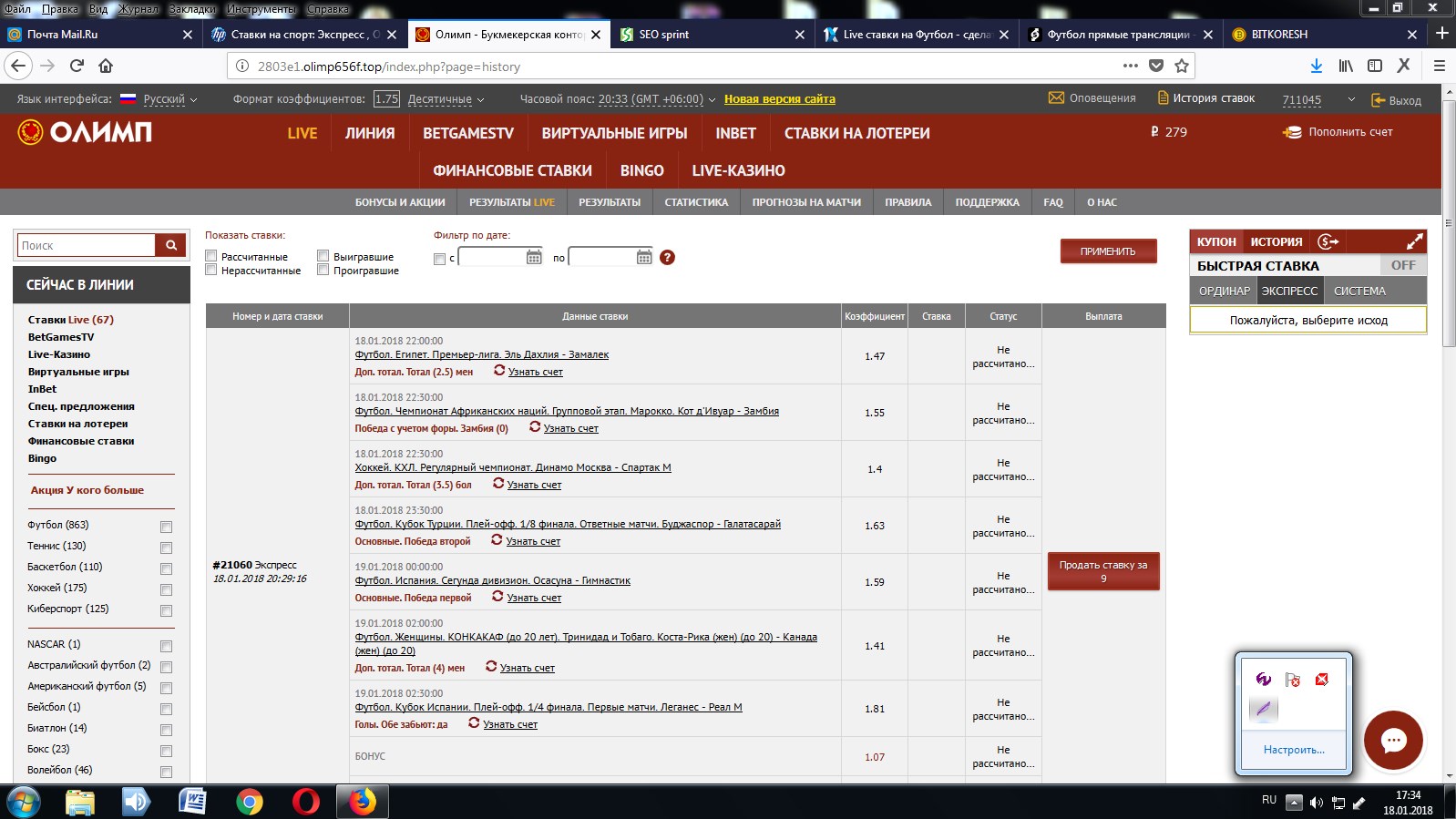
Task: Open the BETGAMESTV main menu item
Action: 468,133
